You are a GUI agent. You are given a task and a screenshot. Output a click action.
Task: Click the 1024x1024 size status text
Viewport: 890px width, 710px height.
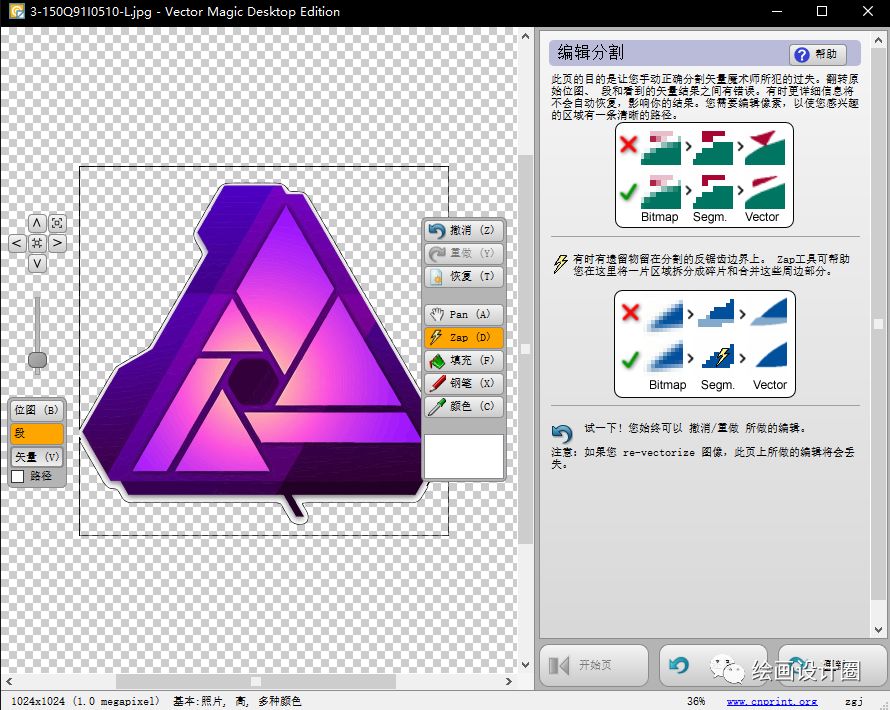(85, 701)
